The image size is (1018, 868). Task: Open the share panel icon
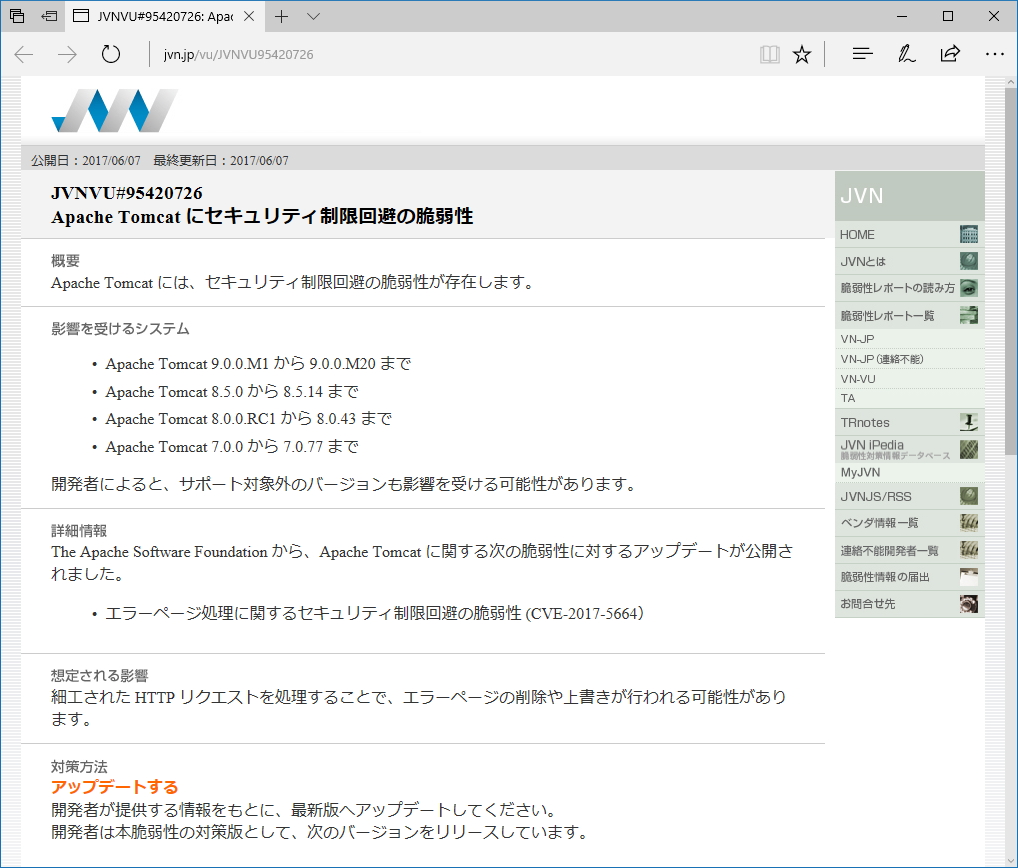click(950, 53)
